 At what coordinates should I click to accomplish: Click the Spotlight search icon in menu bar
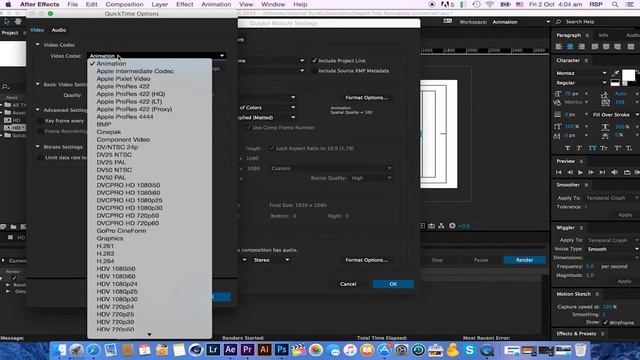(x=615, y=4)
